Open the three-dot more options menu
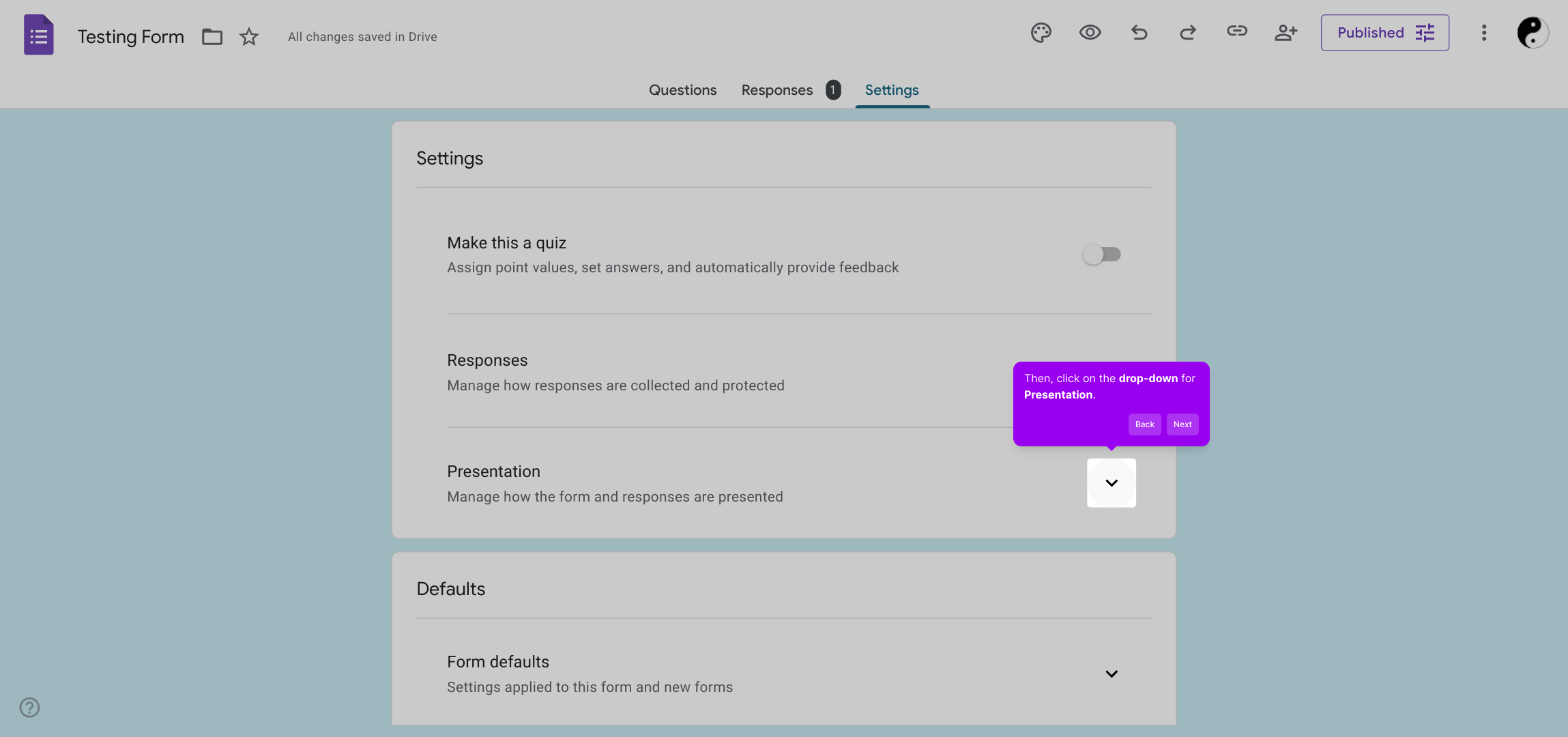 [x=1484, y=33]
